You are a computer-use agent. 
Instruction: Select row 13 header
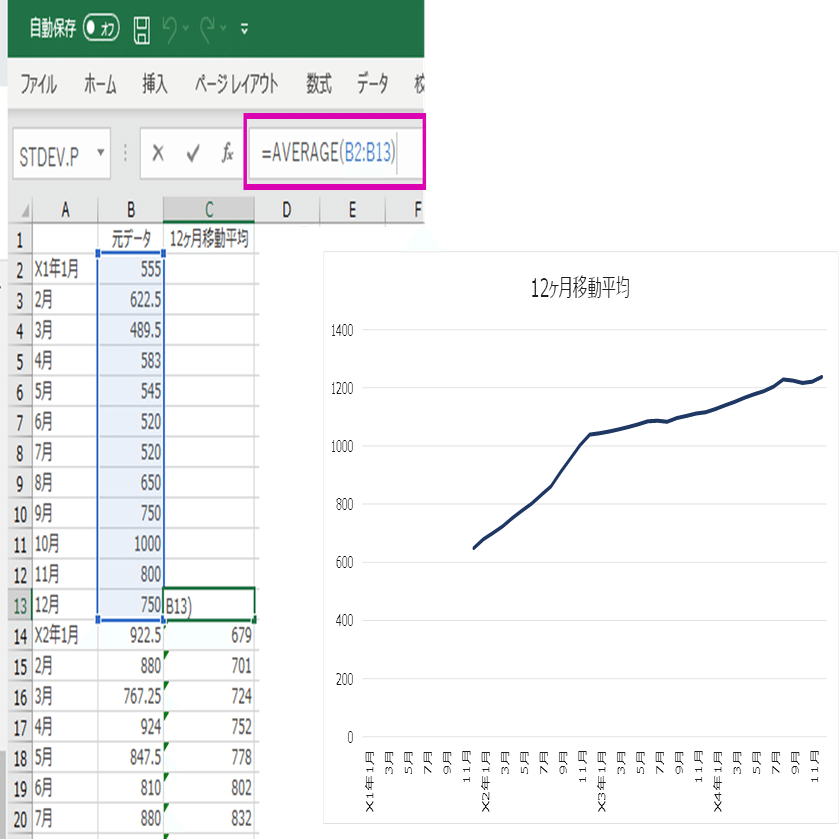(20, 605)
